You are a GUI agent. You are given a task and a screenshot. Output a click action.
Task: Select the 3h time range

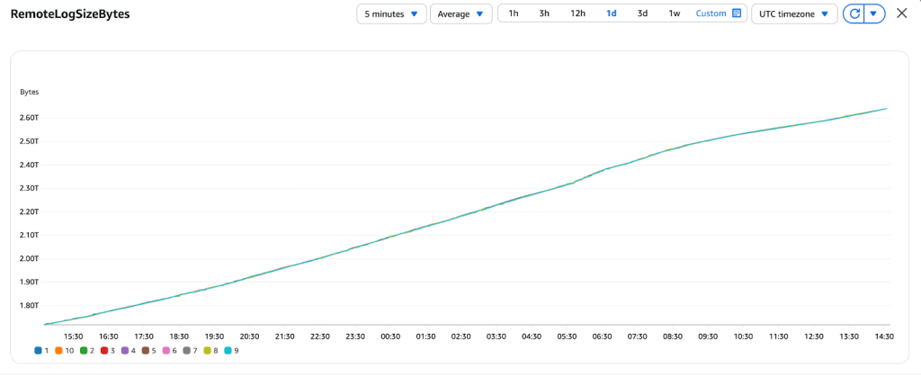tap(544, 14)
